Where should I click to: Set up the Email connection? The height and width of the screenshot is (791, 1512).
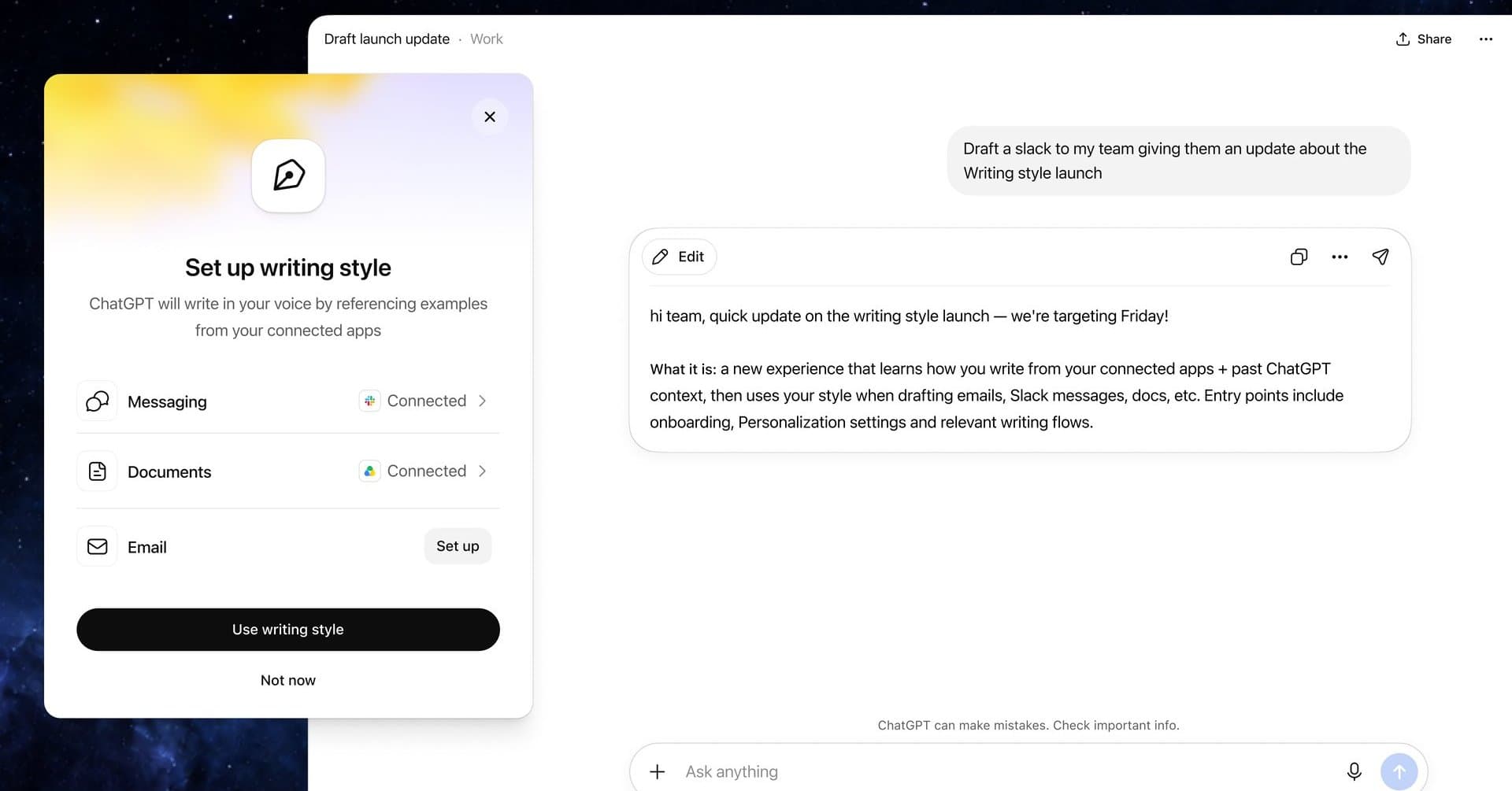point(458,546)
